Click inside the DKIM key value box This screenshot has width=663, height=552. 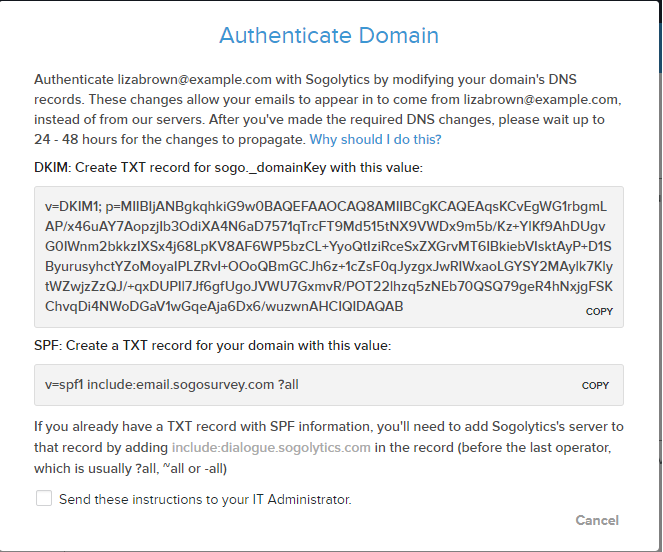329,257
